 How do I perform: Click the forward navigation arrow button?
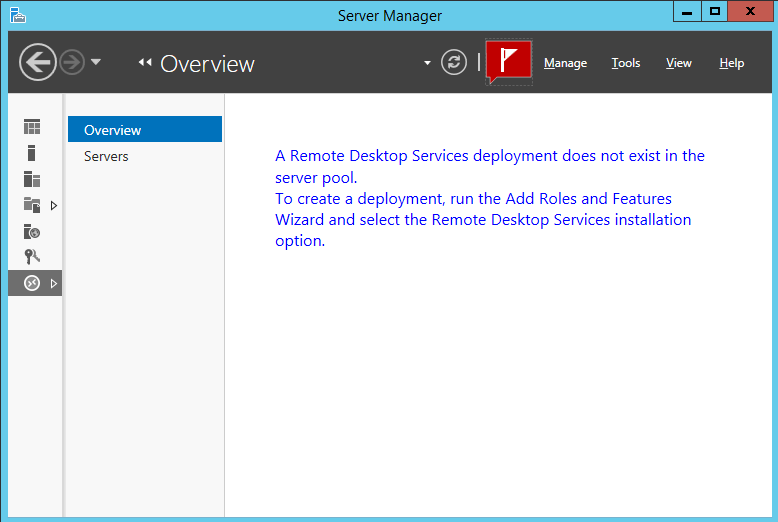click(x=72, y=63)
